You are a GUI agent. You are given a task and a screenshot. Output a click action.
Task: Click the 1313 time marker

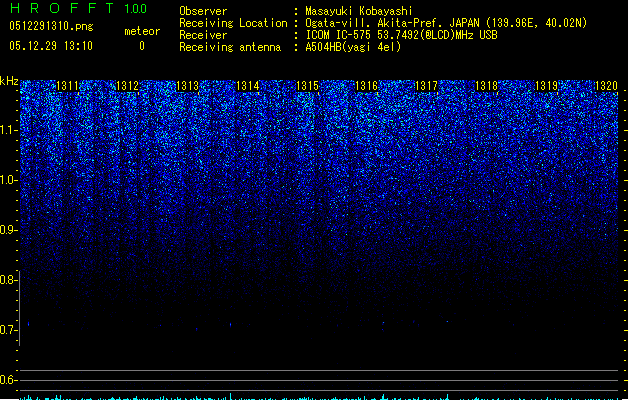[187, 86]
